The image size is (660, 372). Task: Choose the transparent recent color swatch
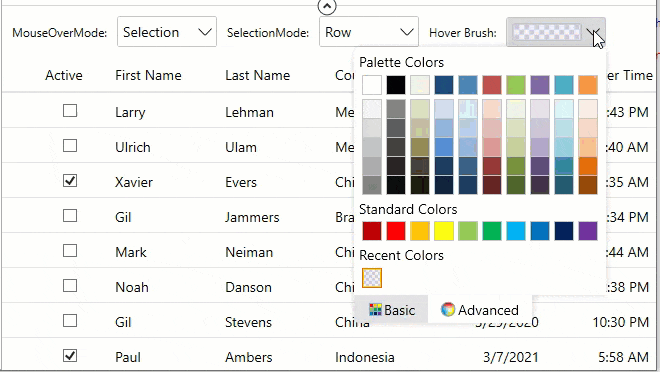[372, 278]
